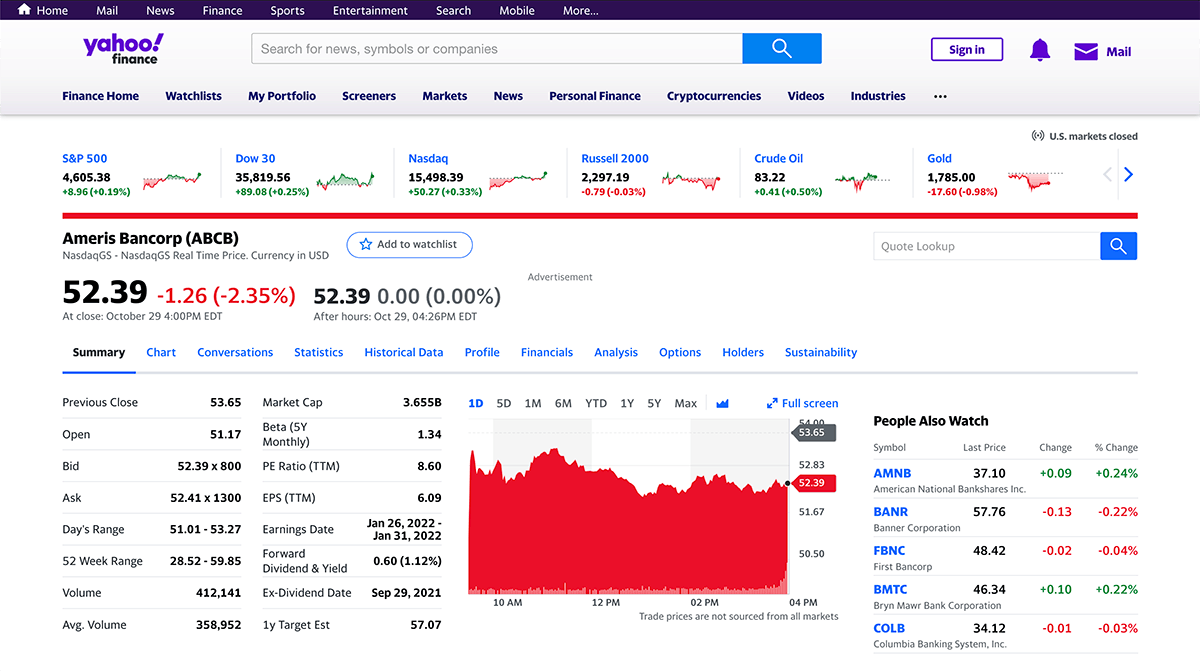Image resolution: width=1200 pixels, height=671 pixels.
Task: Expand chart with Full screen
Action: click(802, 403)
